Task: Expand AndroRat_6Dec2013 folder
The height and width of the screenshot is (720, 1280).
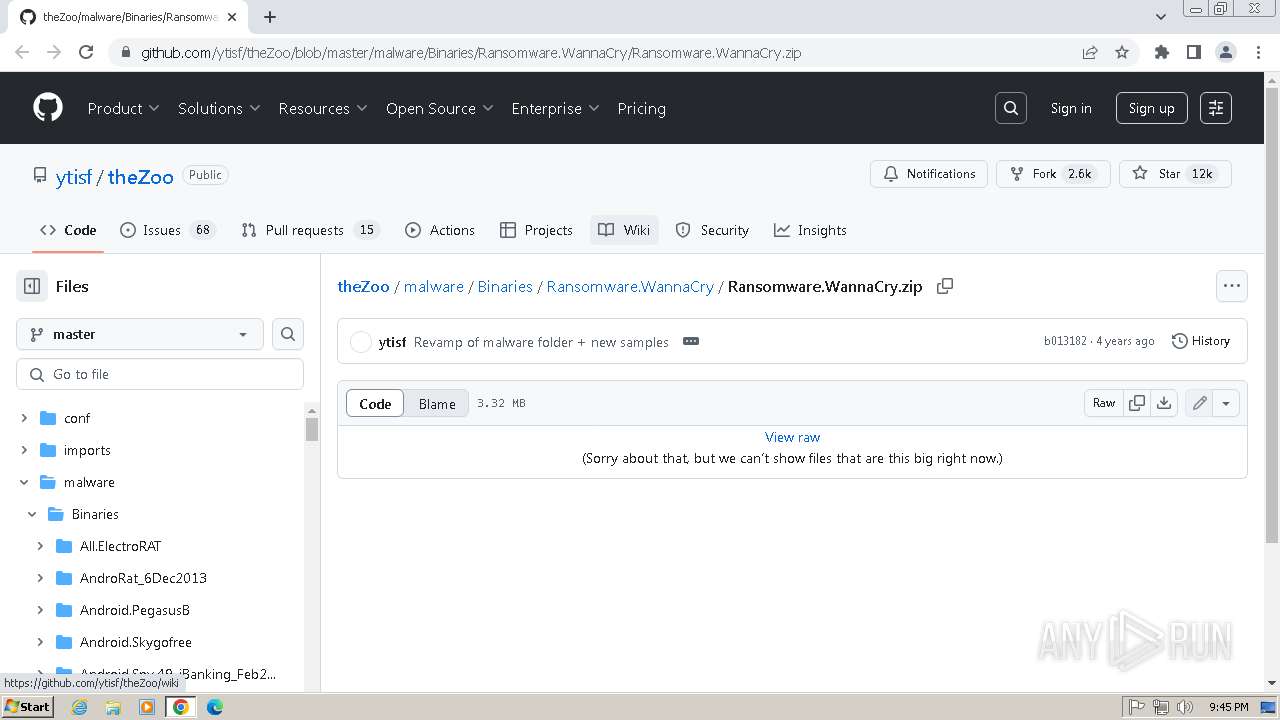Action: (x=40, y=578)
